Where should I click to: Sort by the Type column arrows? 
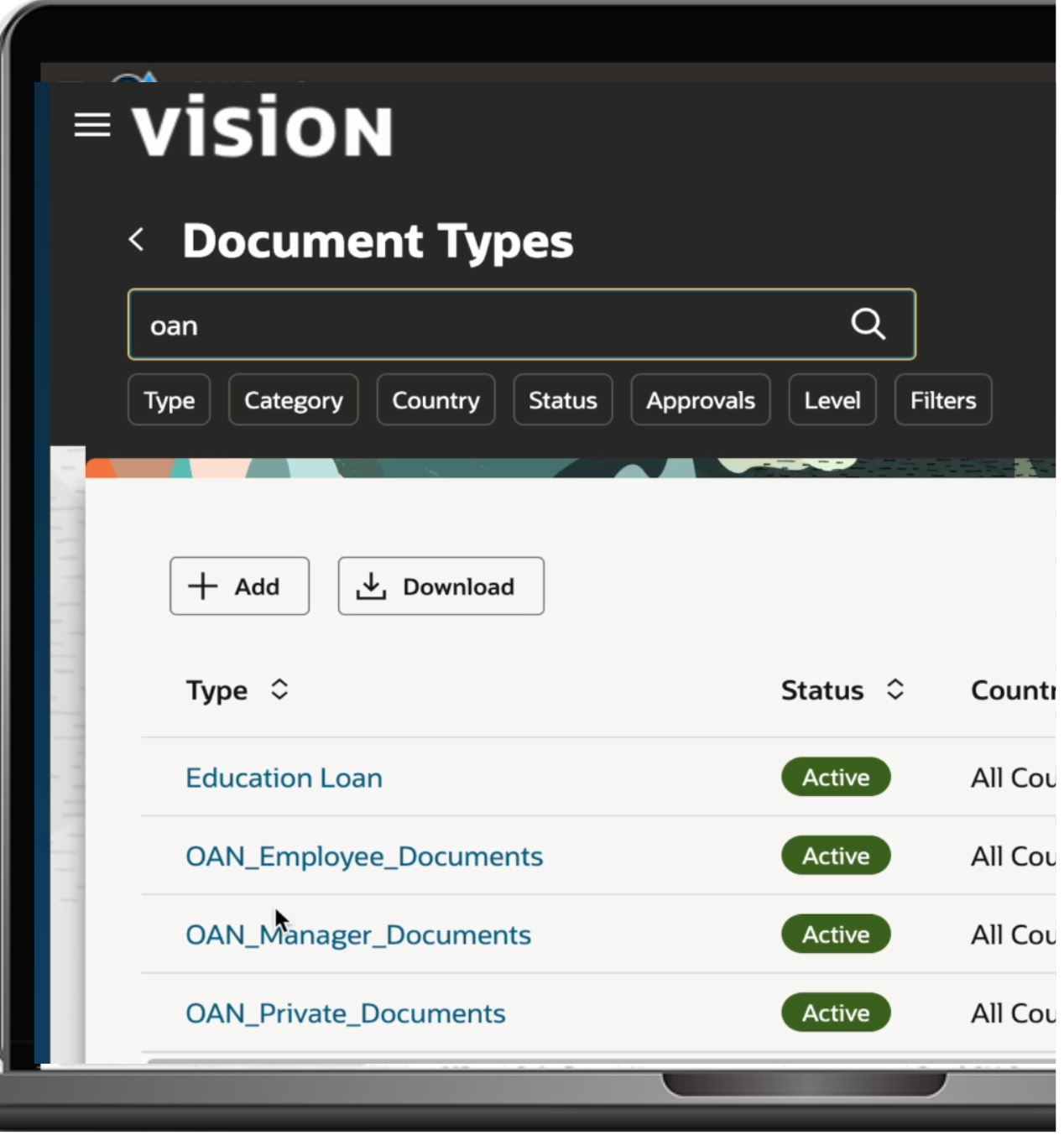point(279,690)
